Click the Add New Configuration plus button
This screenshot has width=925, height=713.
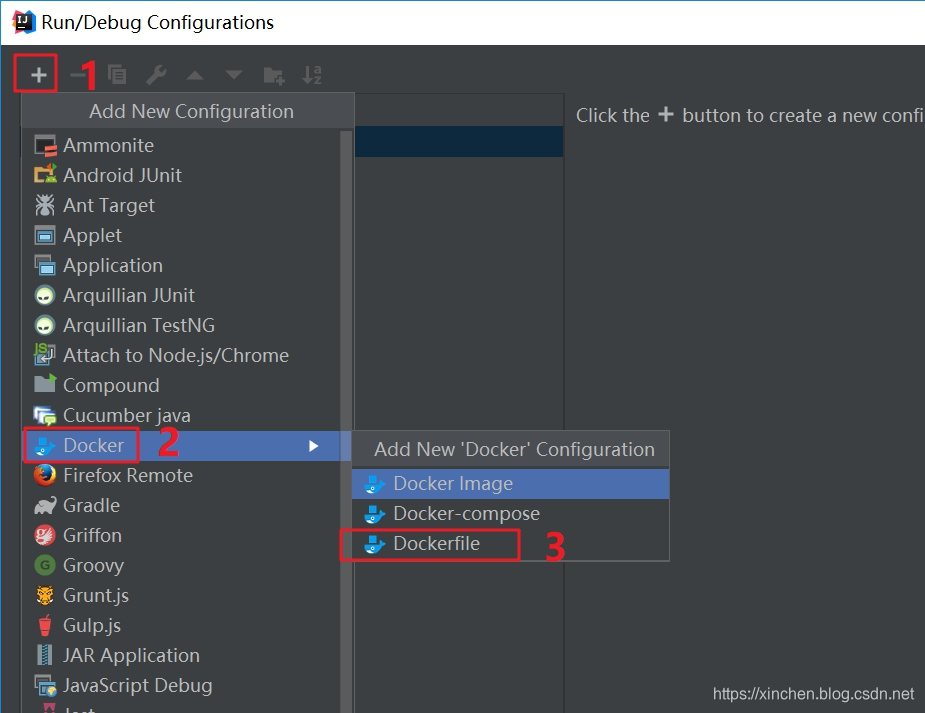(x=38, y=75)
